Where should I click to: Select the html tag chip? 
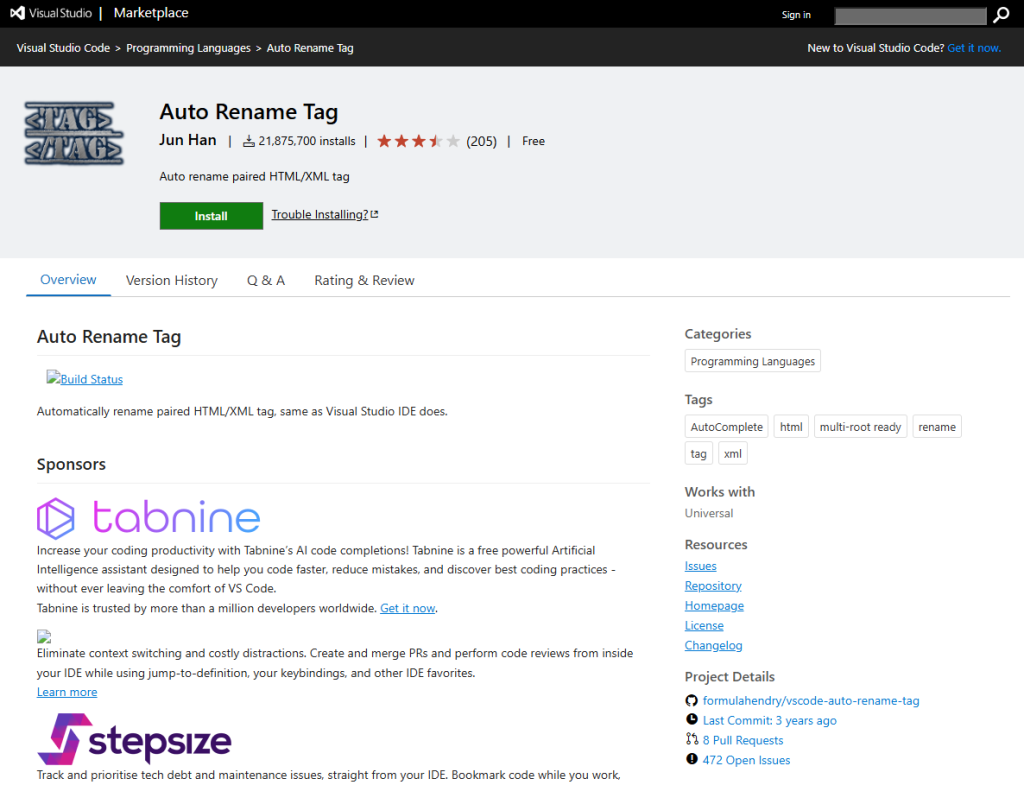point(791,426)
